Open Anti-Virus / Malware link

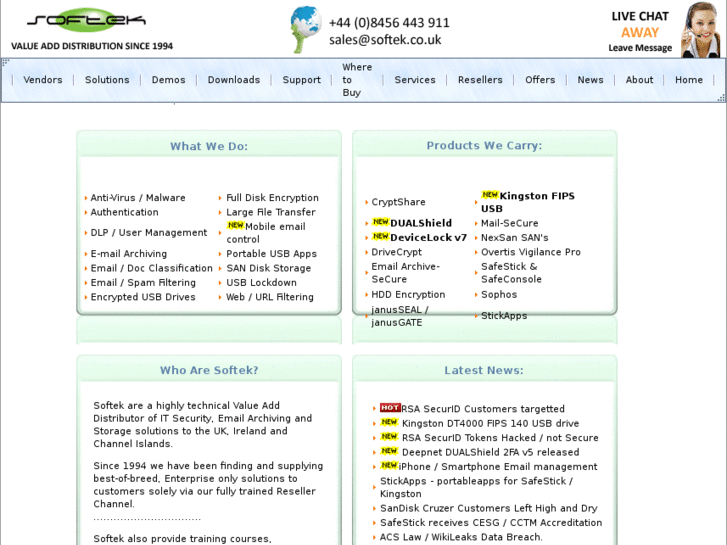[138, 198]
